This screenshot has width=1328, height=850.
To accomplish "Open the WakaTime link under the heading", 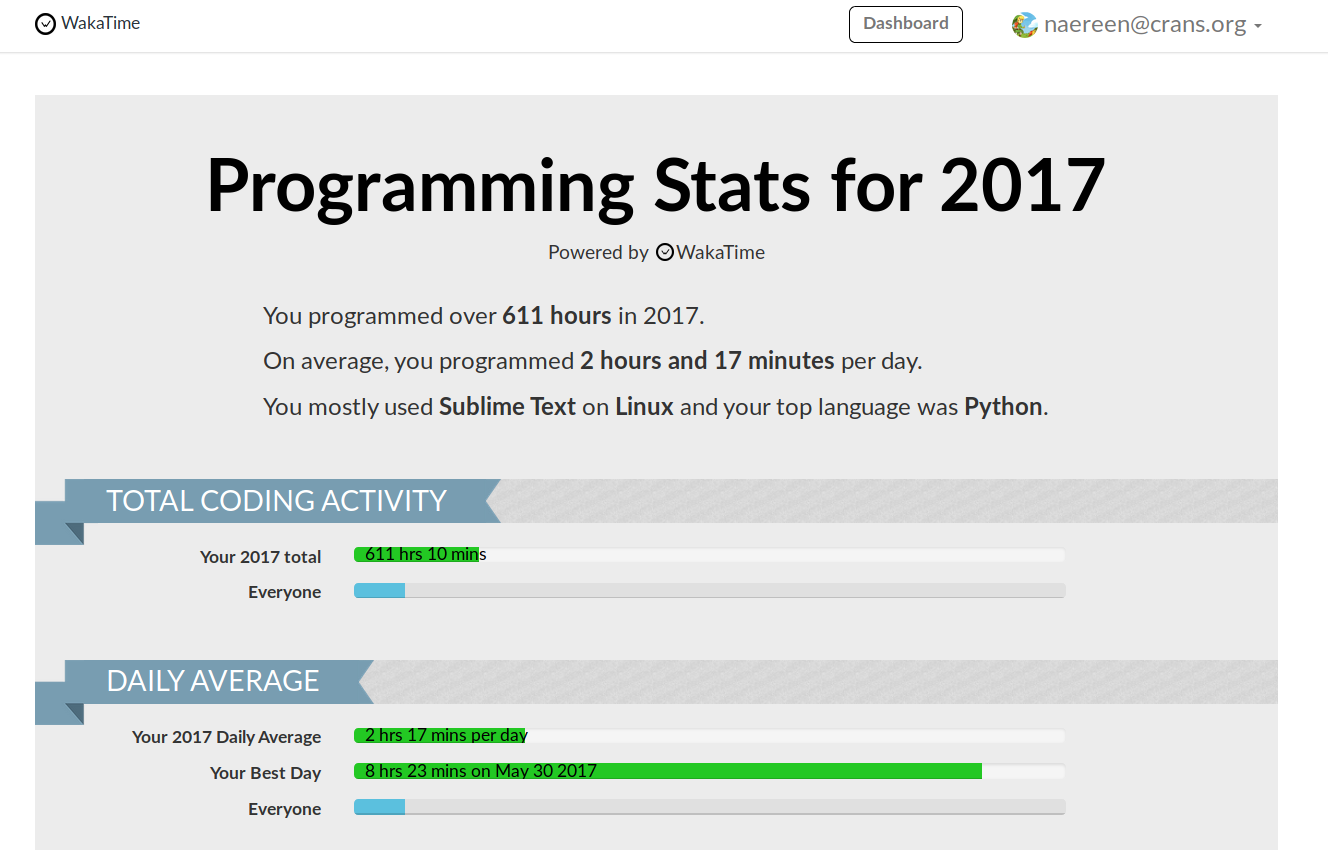I will click(x=720, y=253).
